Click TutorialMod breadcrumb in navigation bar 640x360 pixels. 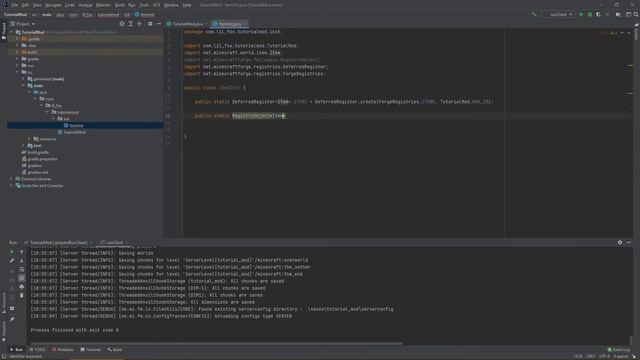(x=16, y=14)
